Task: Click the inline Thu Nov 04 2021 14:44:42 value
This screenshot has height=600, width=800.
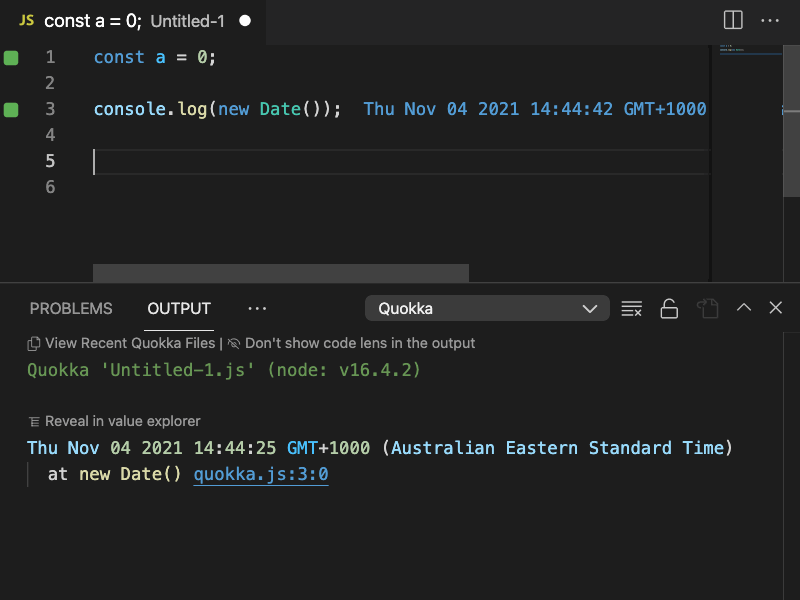Action: [535, 109]
